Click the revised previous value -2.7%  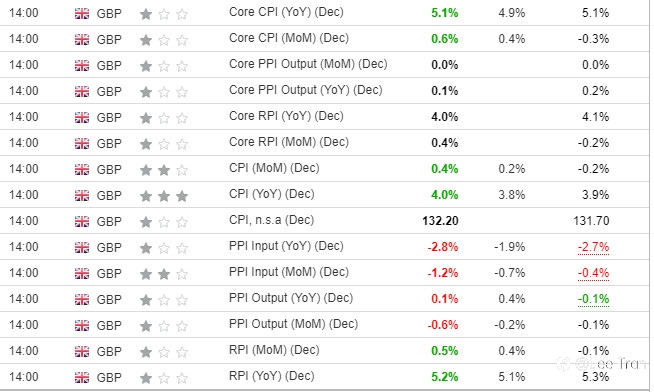point(593,247)
